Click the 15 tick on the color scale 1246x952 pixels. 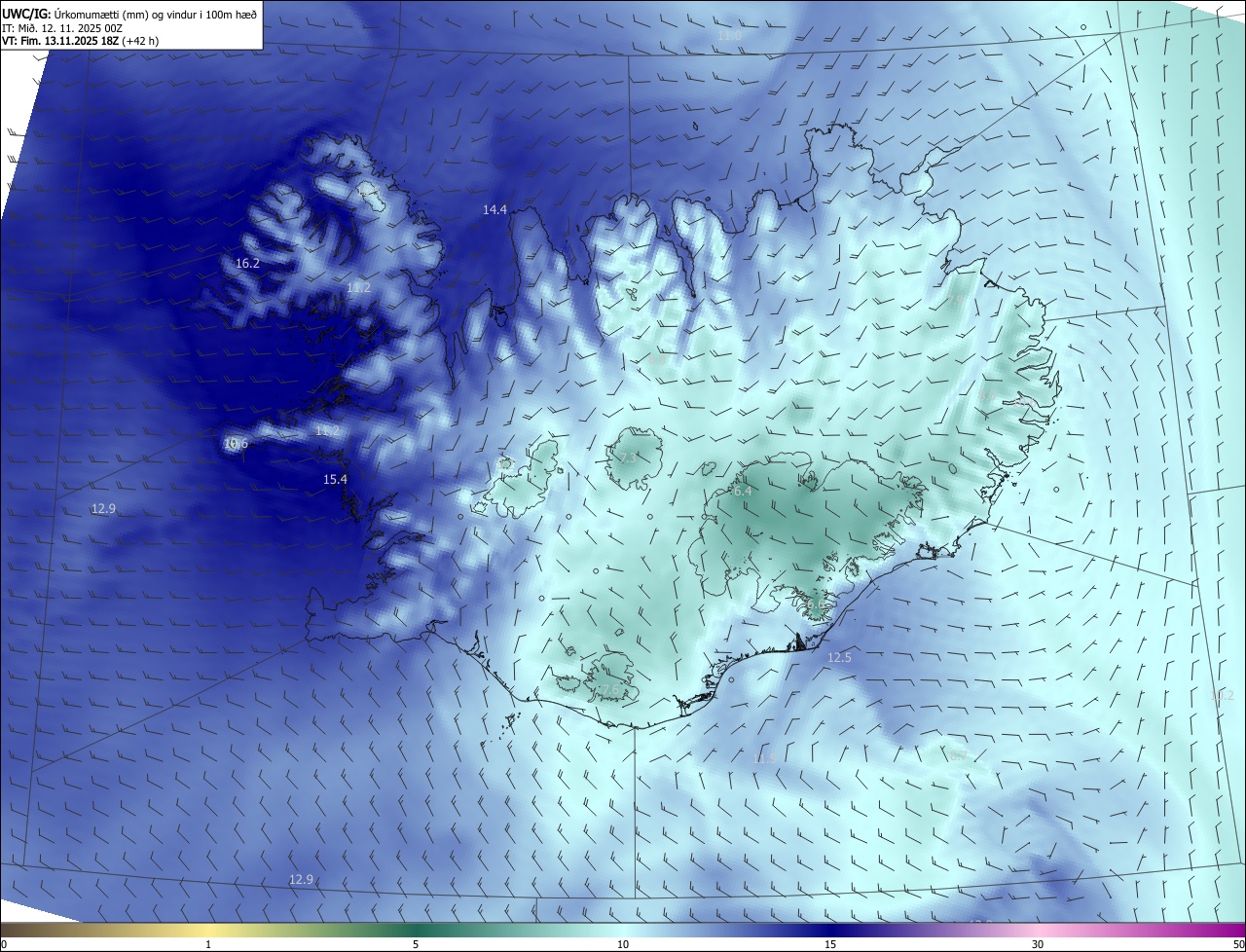830,944
